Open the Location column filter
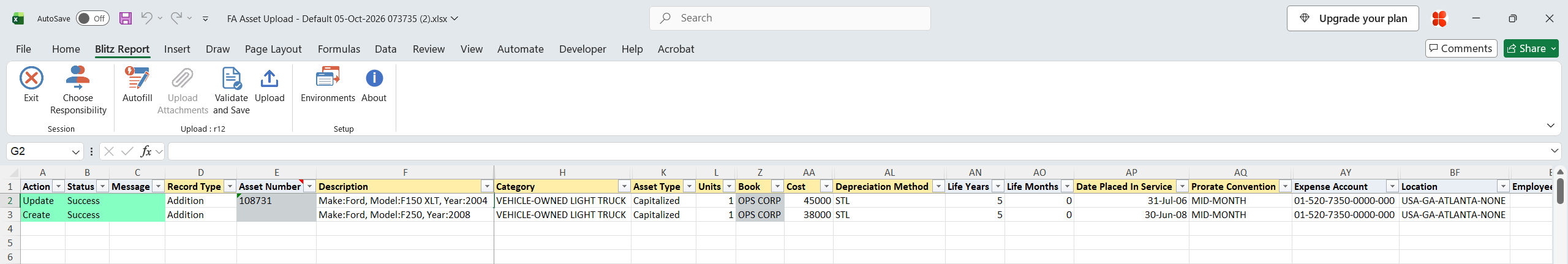Screen dimensions: 1568x264 tap(1503, 186)
